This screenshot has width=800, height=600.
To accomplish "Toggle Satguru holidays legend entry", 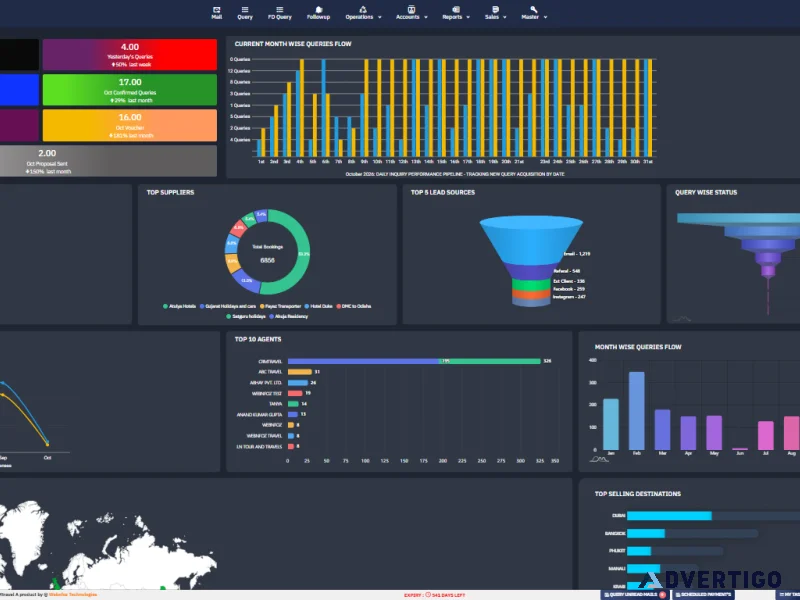I will [246, 316].
